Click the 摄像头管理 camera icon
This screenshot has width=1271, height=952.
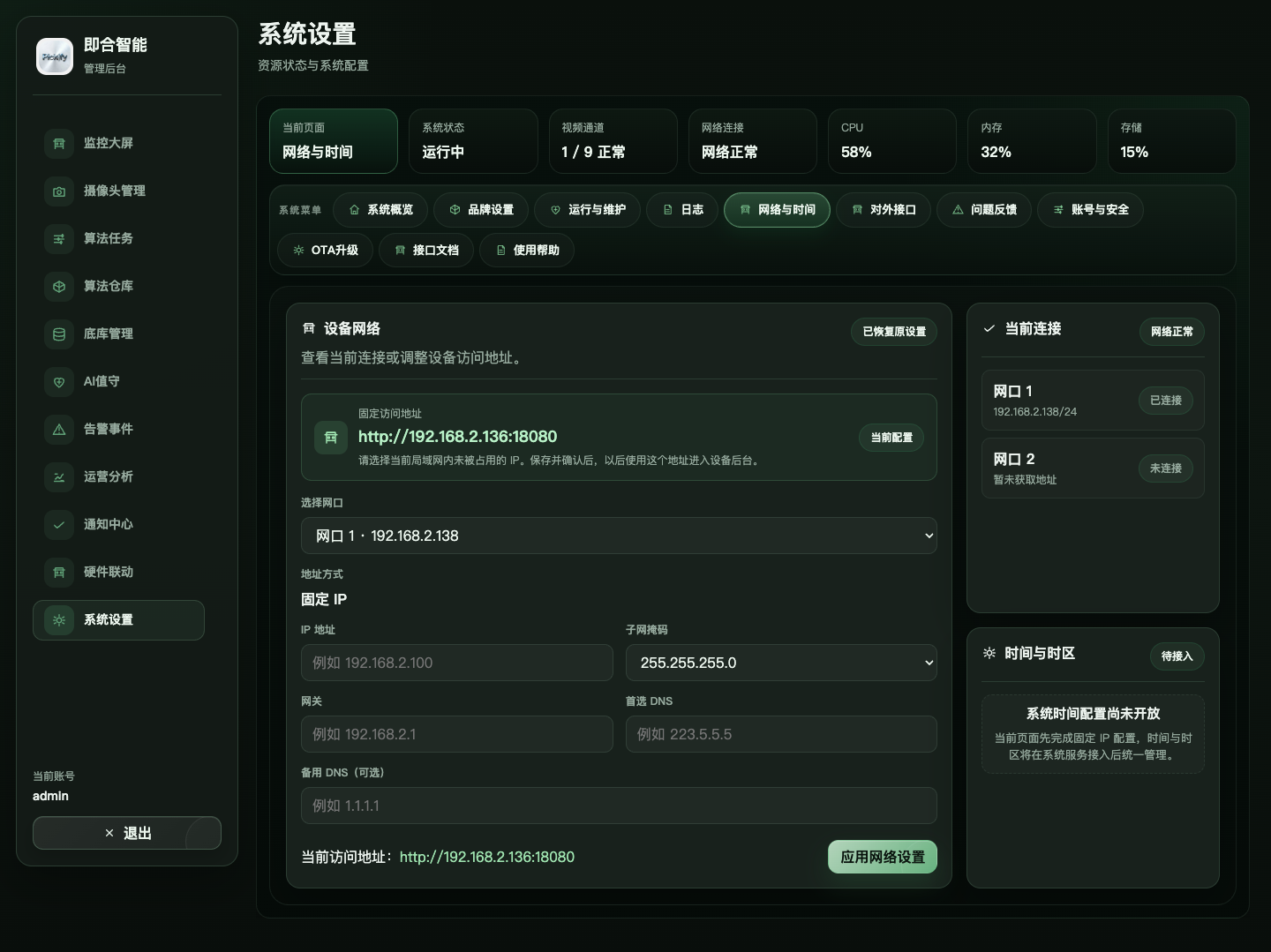click(x=59, y=191)
